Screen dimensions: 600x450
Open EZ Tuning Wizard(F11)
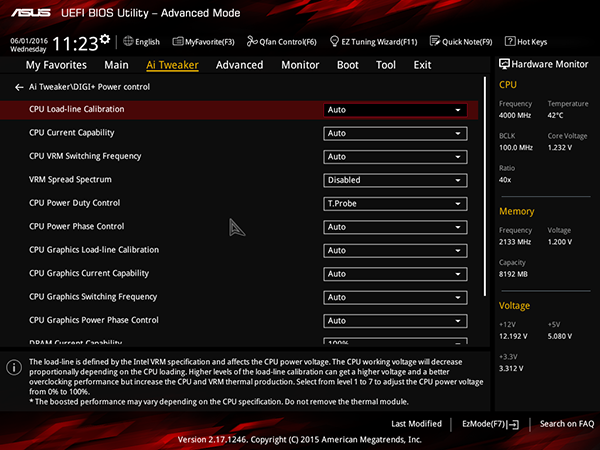pos(379,42)
